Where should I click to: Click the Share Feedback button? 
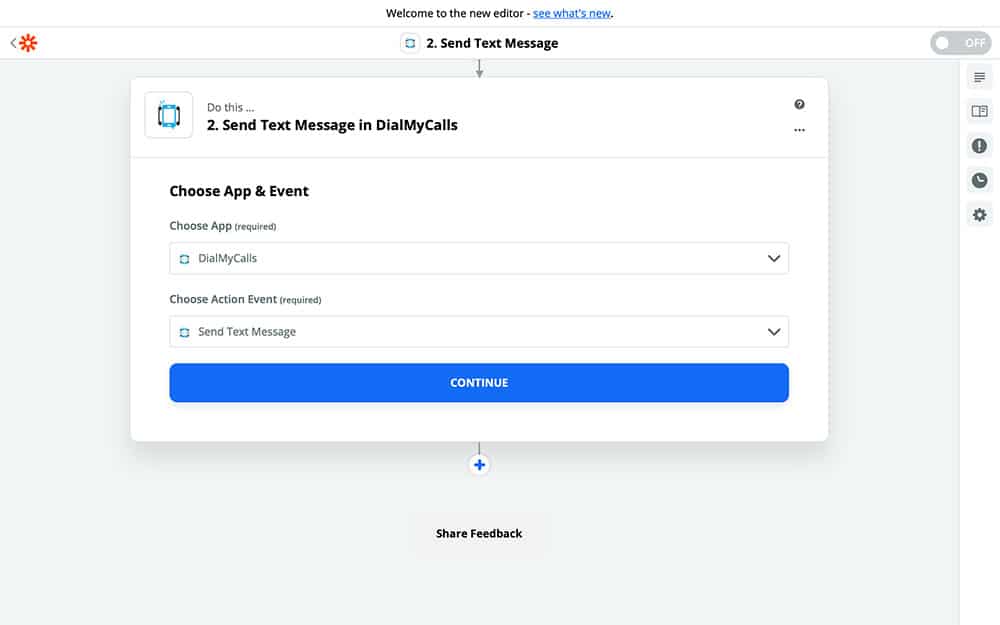[x=479, y=534]
